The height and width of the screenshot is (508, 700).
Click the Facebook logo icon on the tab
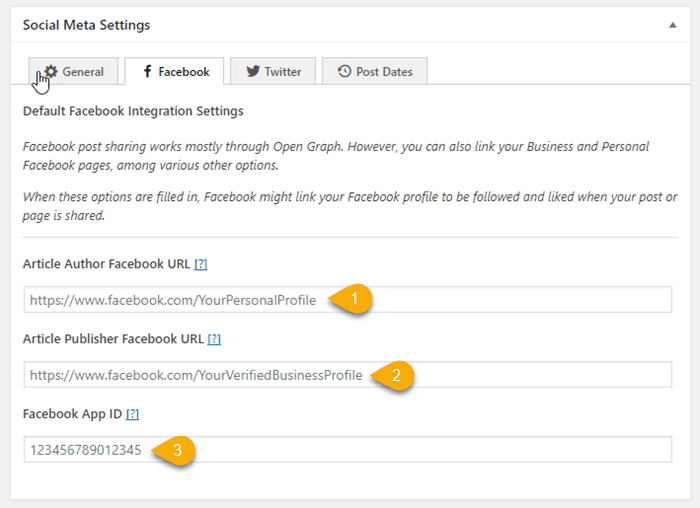click(147, 72)
